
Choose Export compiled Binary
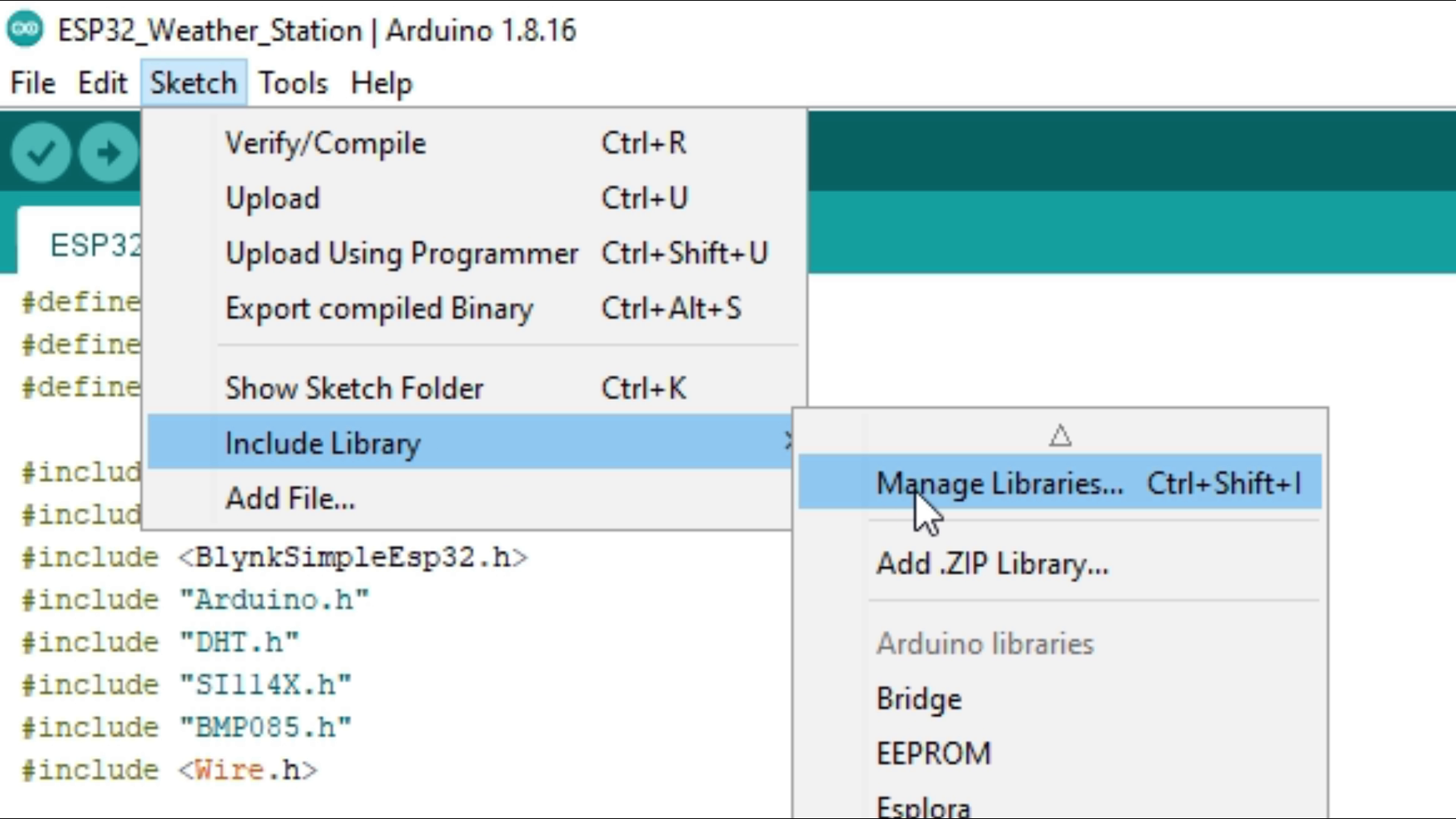379,309
